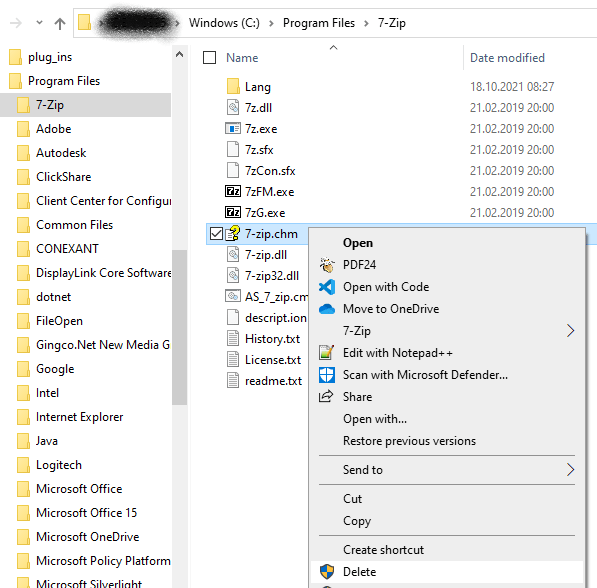This screenshot has height=588, width=597.
Task: Select Open in context menu
Action: coord(358,243)
